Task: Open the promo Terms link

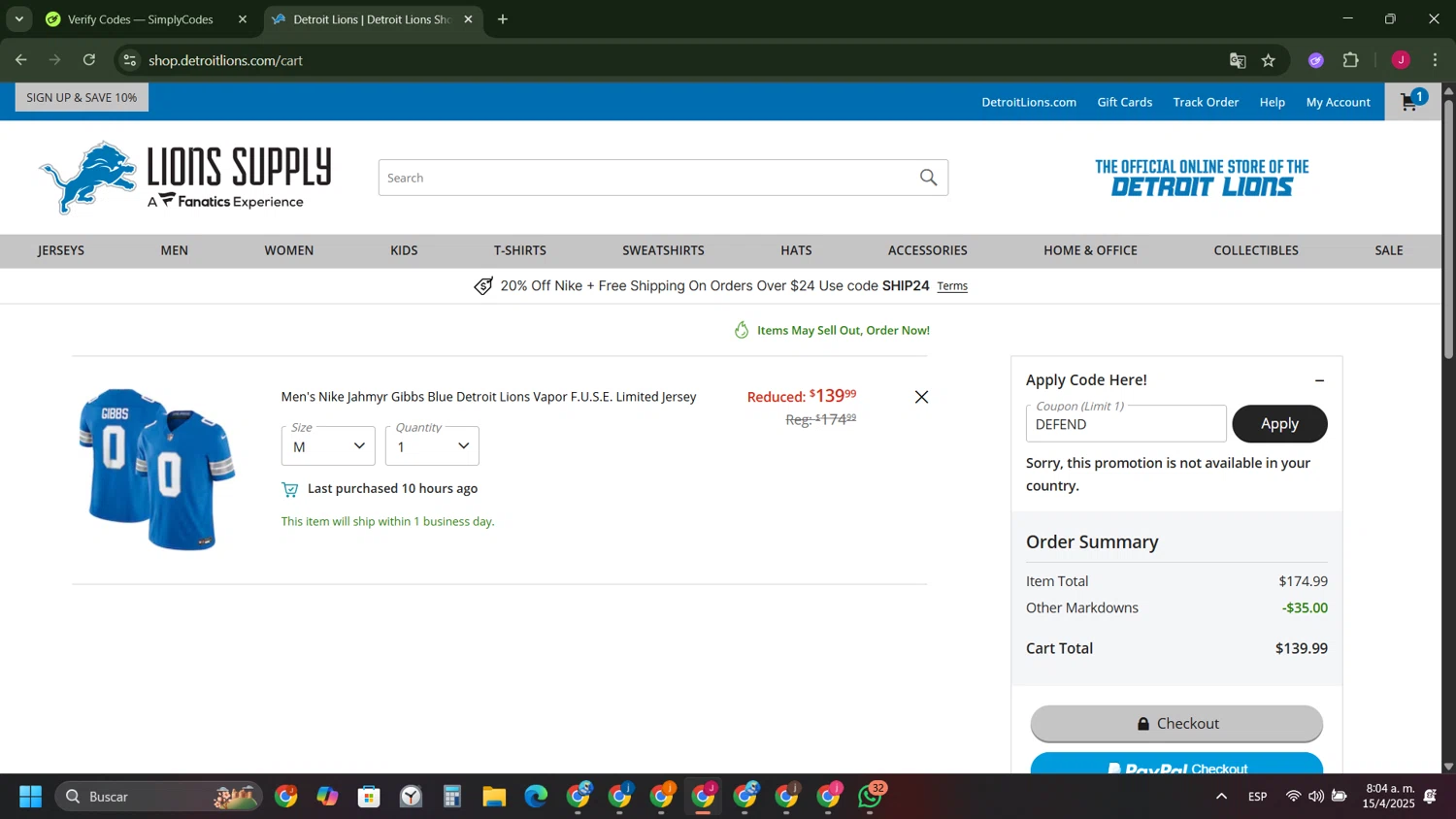Action: pos(952,286)
